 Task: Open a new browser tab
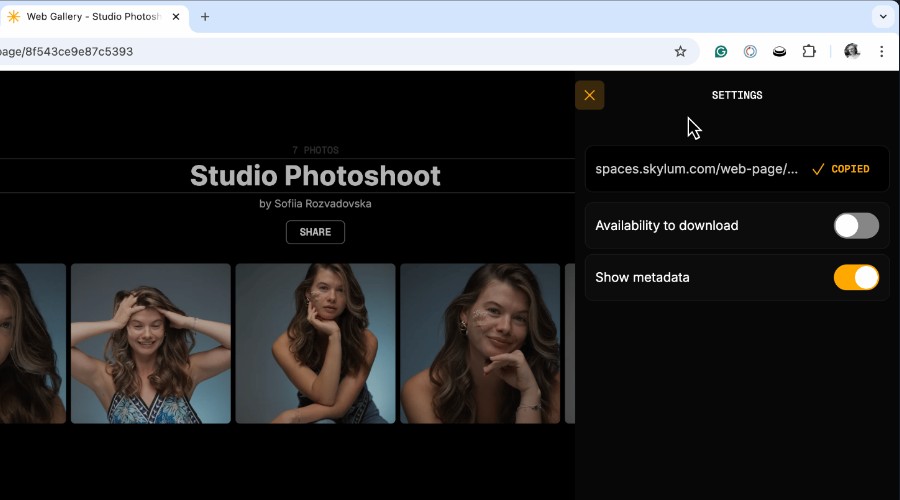pos(205,17)
